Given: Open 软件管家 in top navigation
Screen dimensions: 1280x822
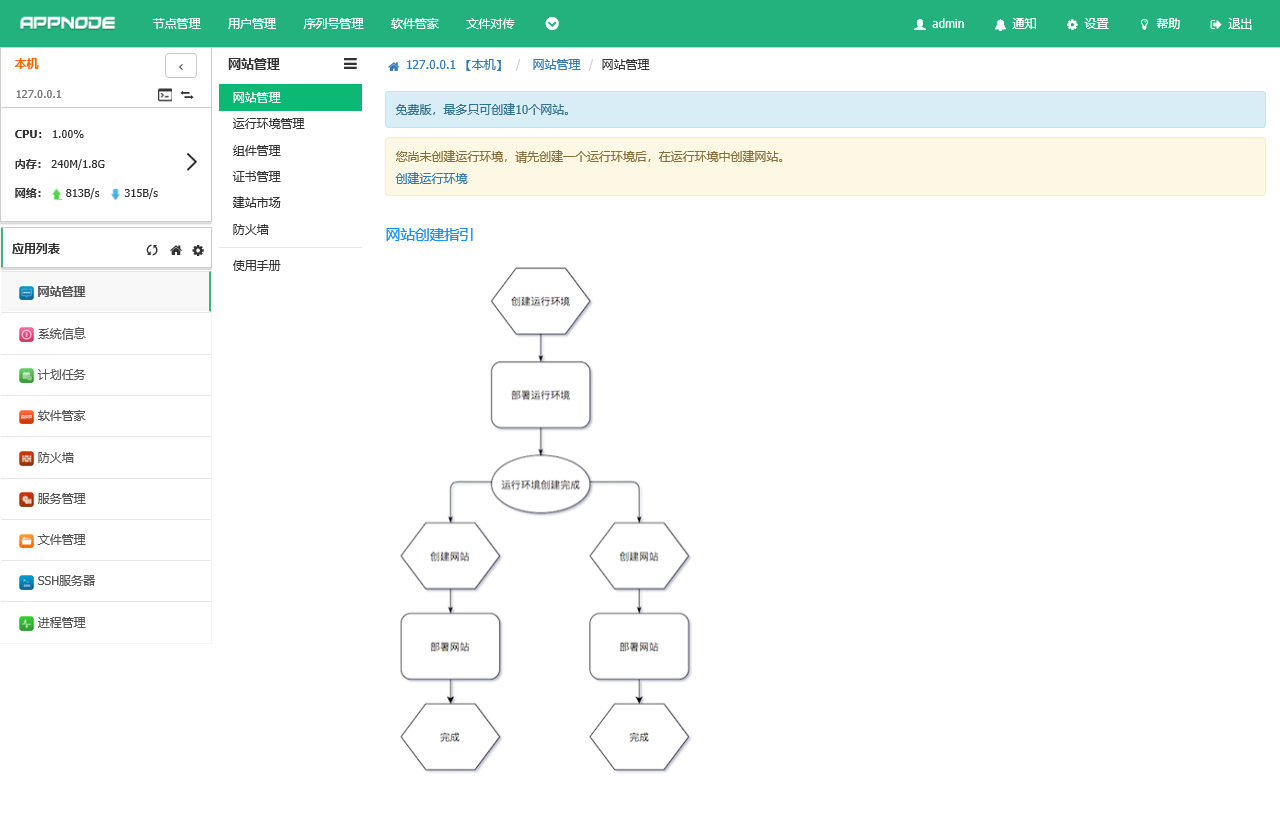Looking at the screenshot, I should (415, 23).
